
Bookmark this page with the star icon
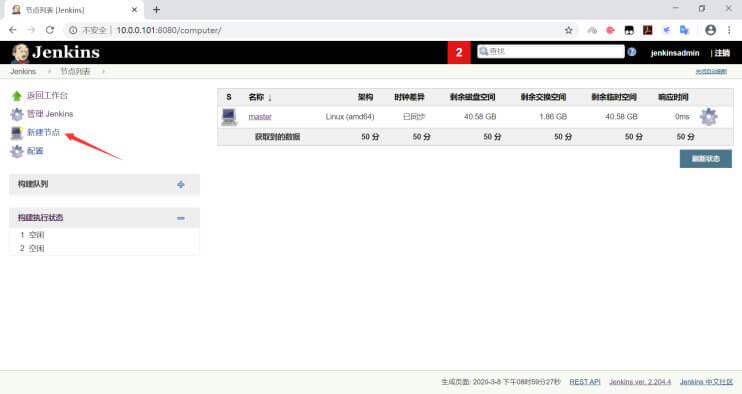(x=568, y=30)
